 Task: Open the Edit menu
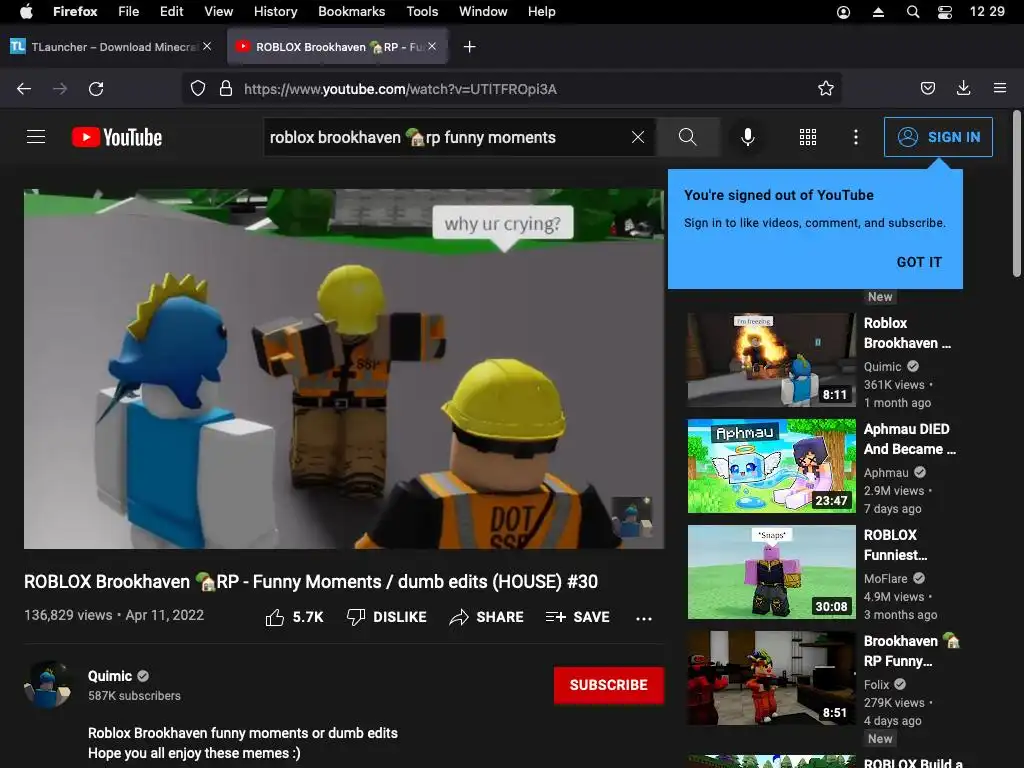coord(171,11)
